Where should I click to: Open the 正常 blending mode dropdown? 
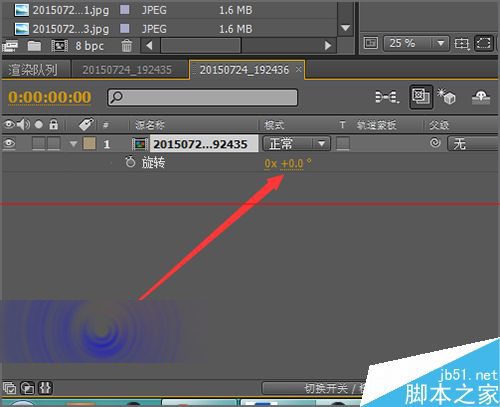pyautogui.click(x=296, y=144)
